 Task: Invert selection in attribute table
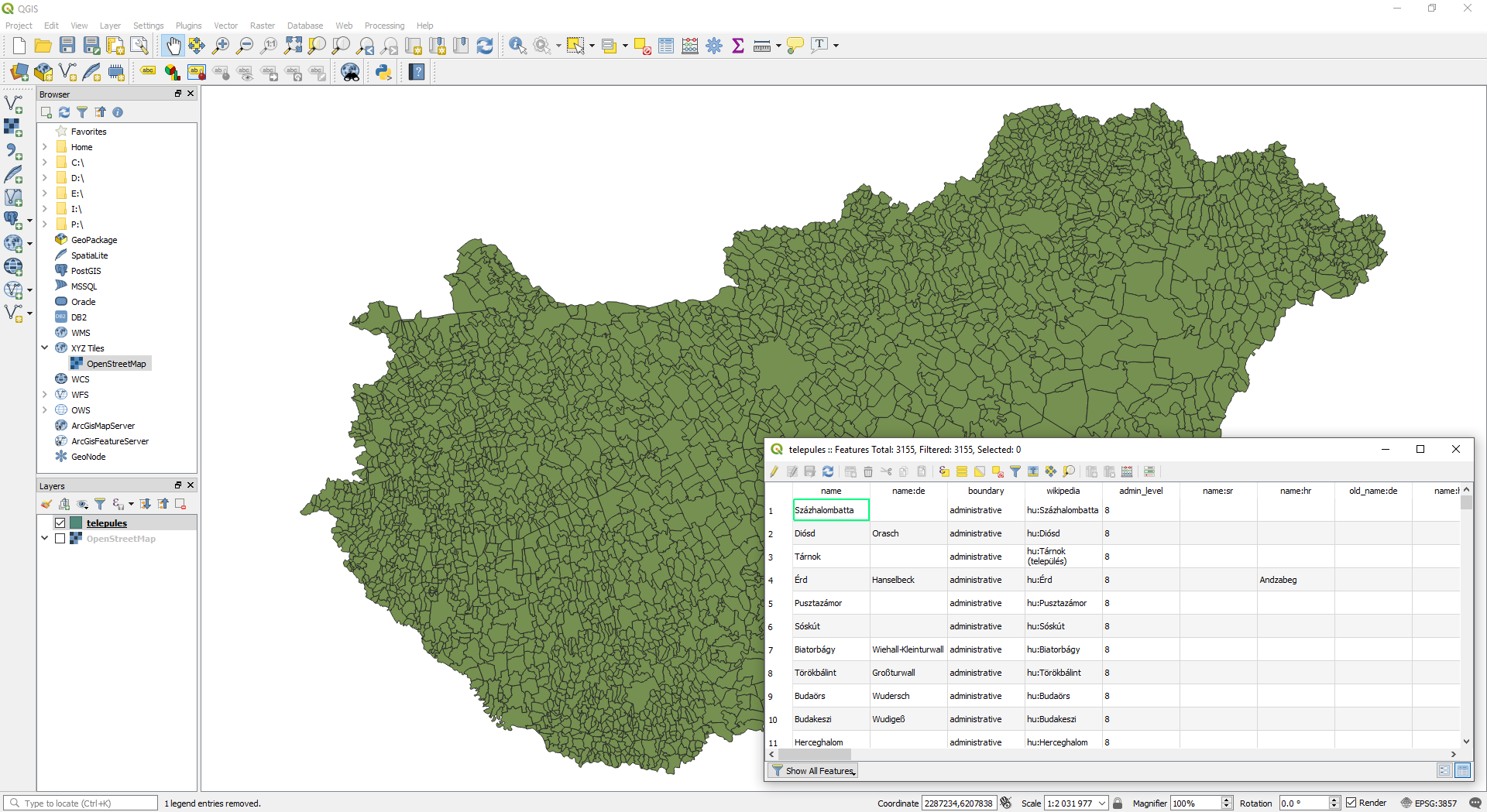[979, 471]
